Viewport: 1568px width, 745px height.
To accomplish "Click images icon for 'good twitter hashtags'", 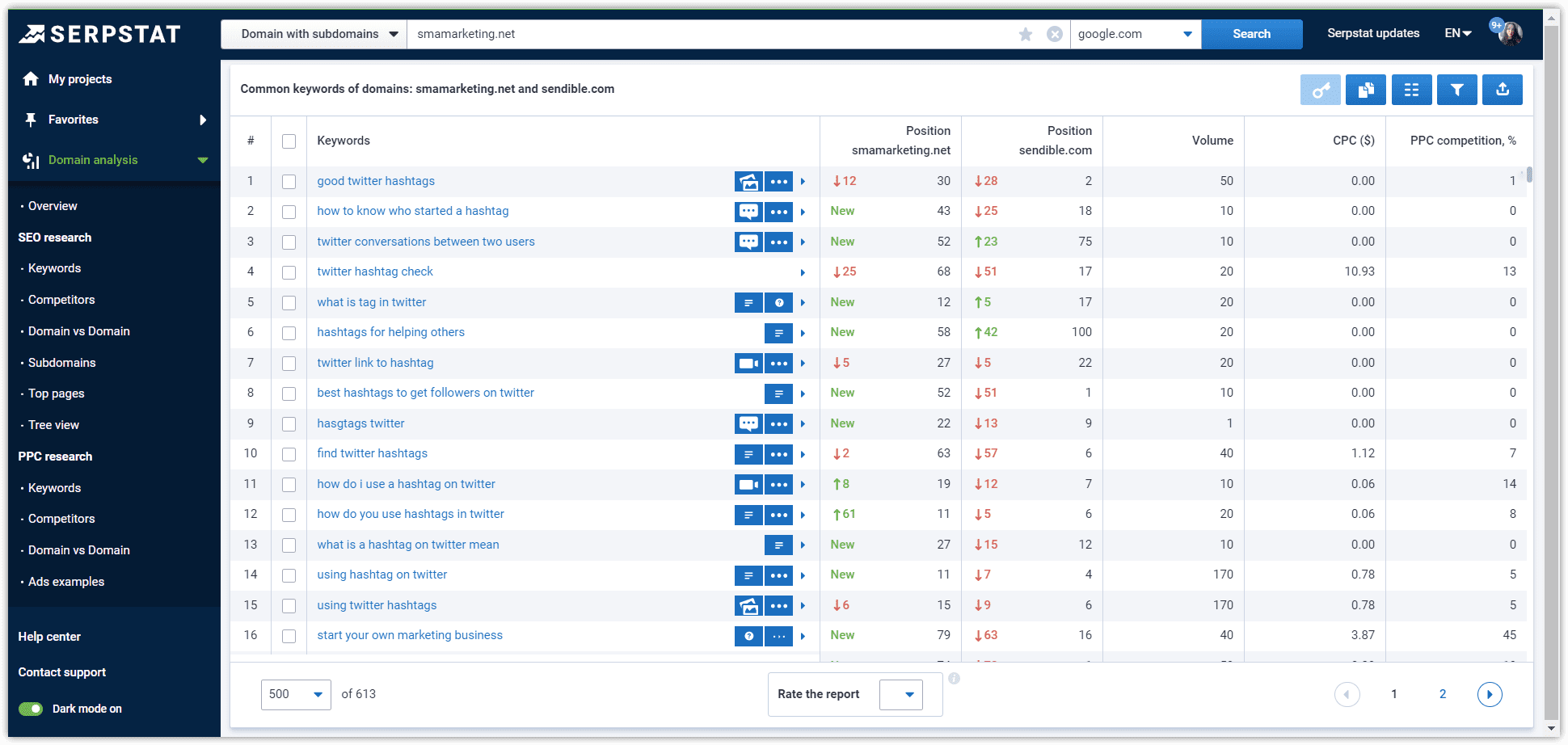I will 748,182.
